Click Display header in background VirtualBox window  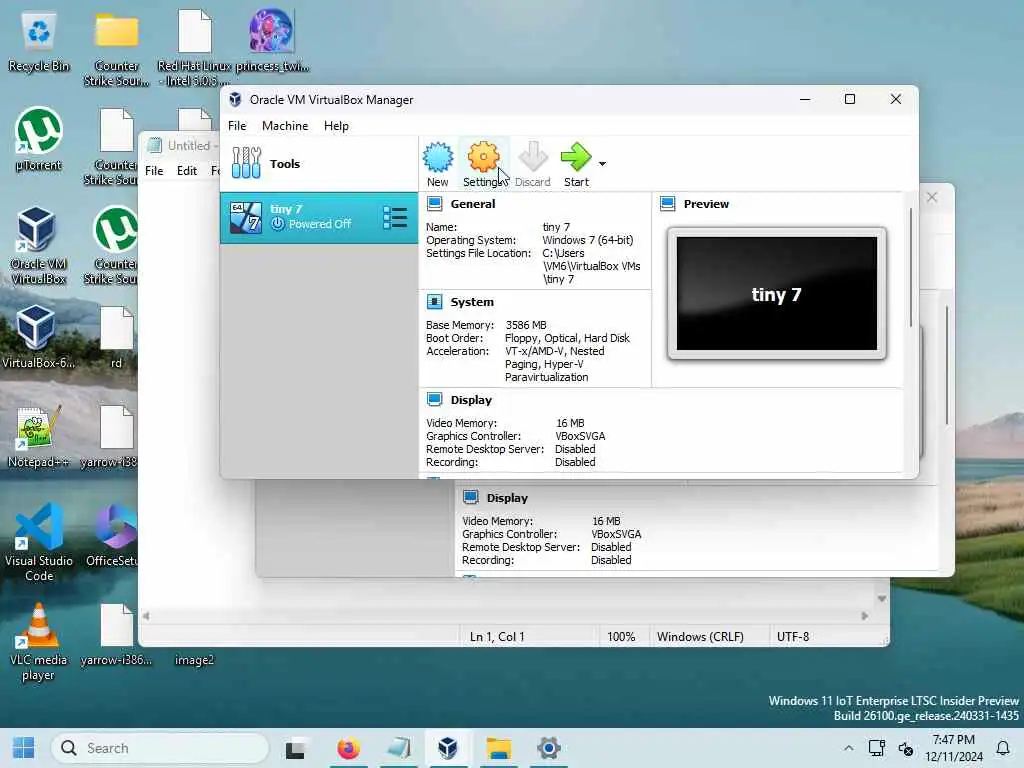click(x=507, y=498)
